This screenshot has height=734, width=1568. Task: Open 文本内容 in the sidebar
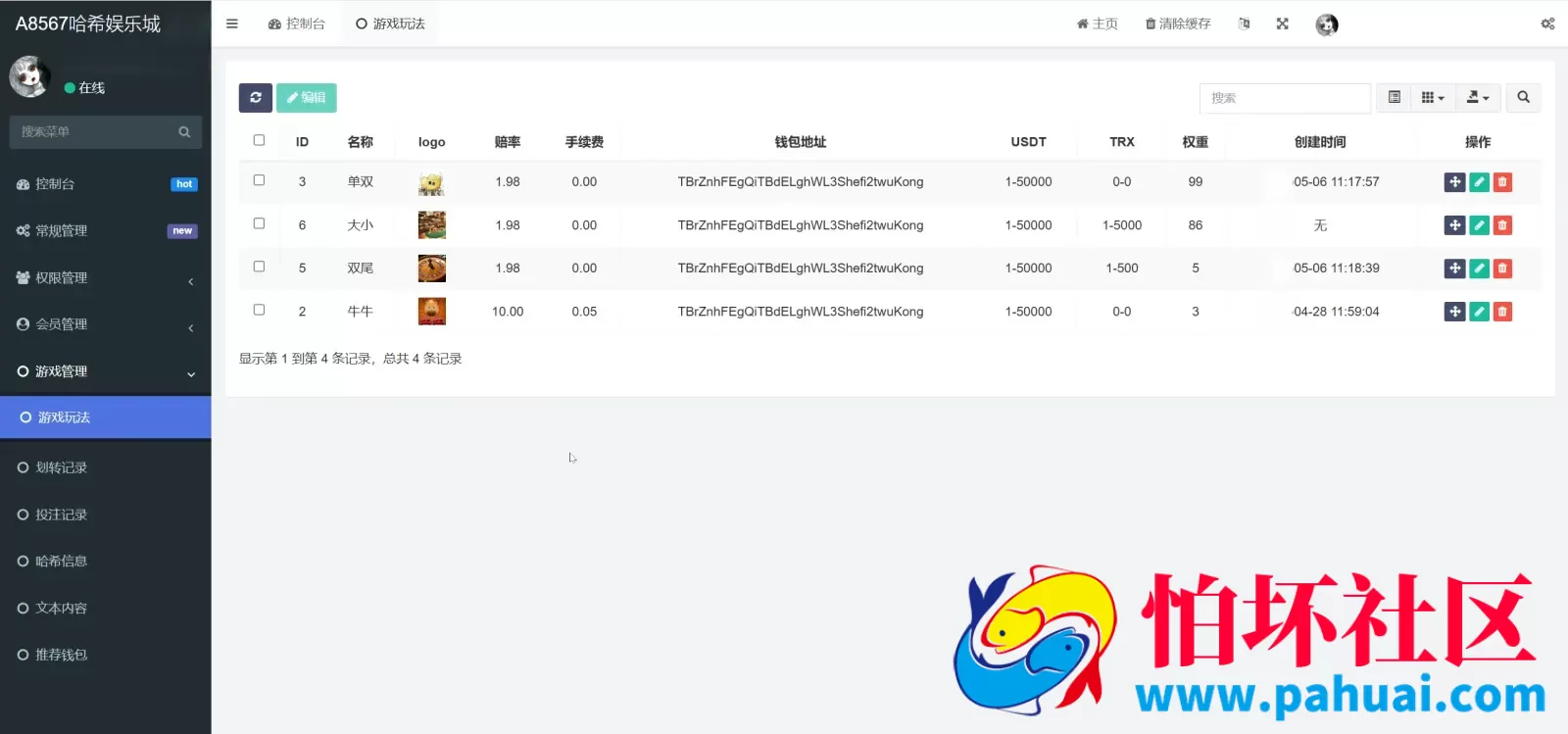106,609
